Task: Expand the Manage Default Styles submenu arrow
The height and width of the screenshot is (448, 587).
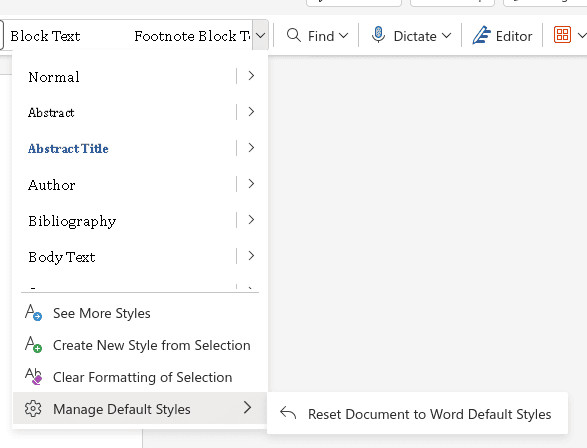Action: [x=247, y=408]
